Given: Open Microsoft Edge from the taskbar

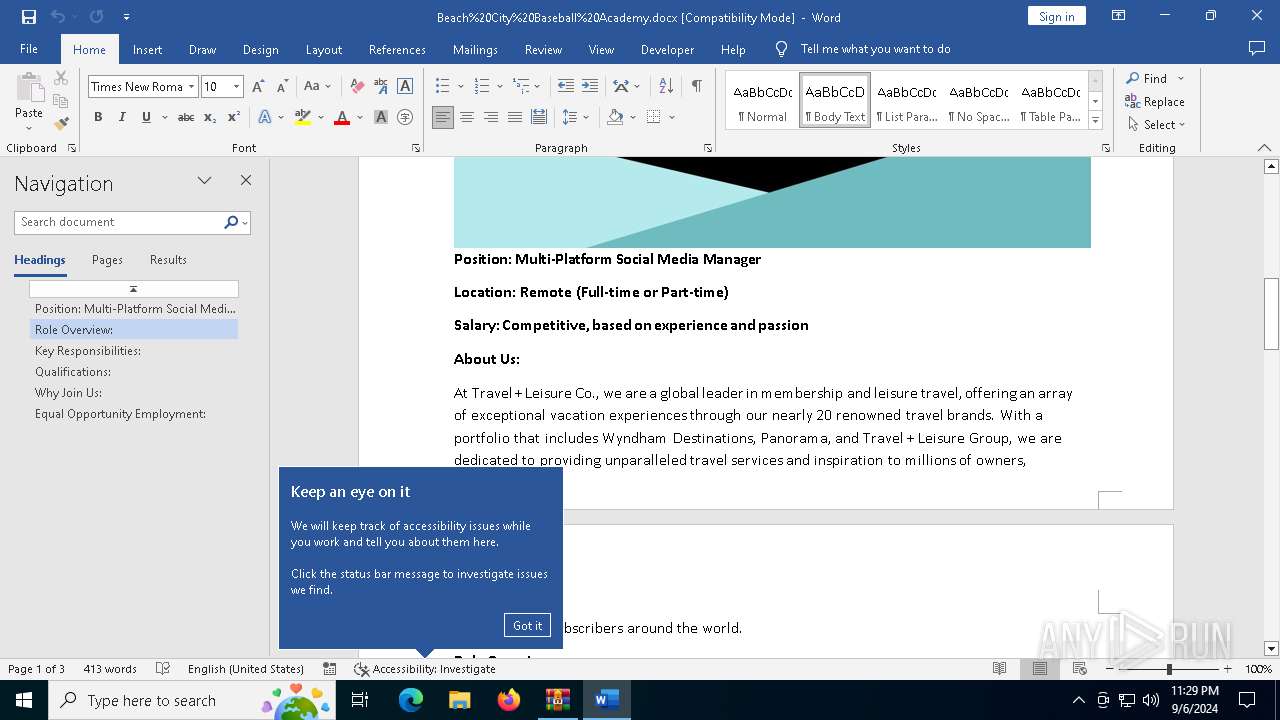Looking at the screenshot, I should [411, 700].
